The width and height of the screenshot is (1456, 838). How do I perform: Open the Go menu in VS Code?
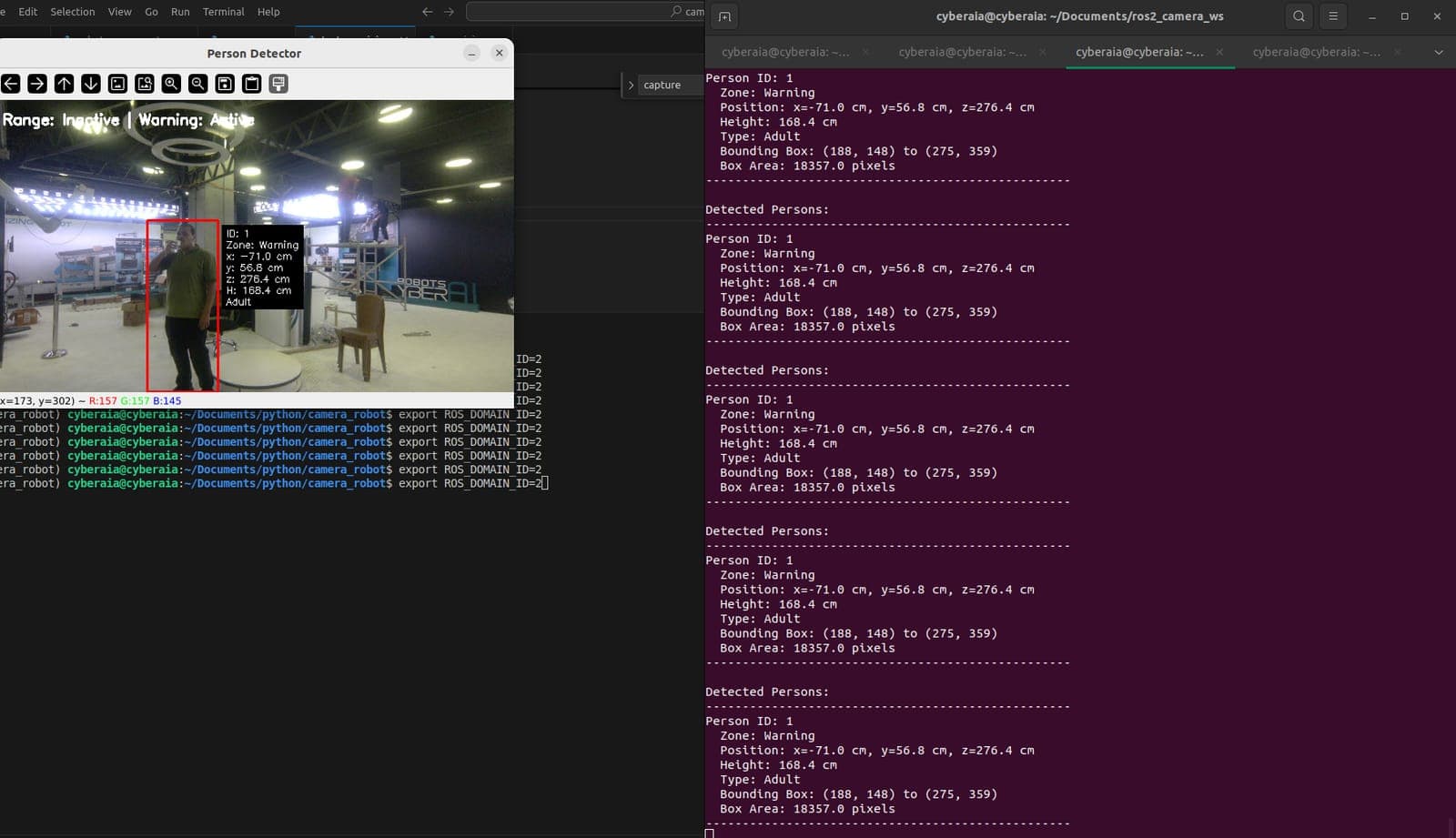pos(151,12)
